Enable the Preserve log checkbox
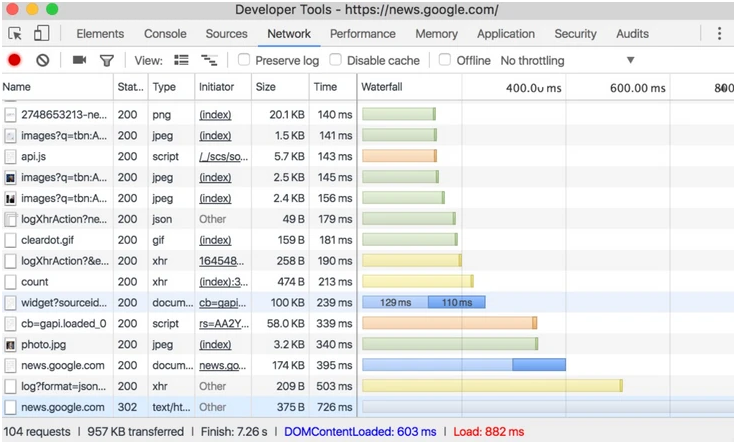The height and width of the screenshot is (444, 737). coord(243,60)
